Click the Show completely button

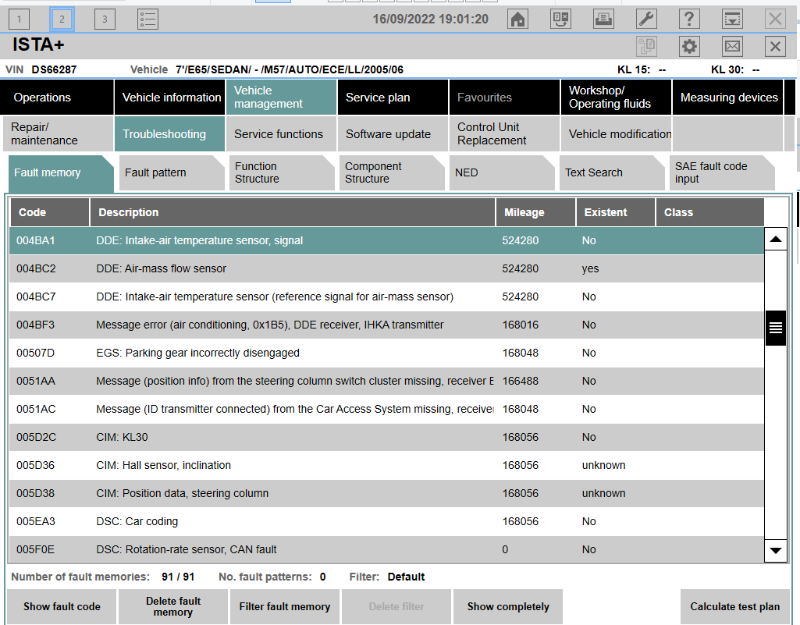pyautogui.click(x=508, y=607)
